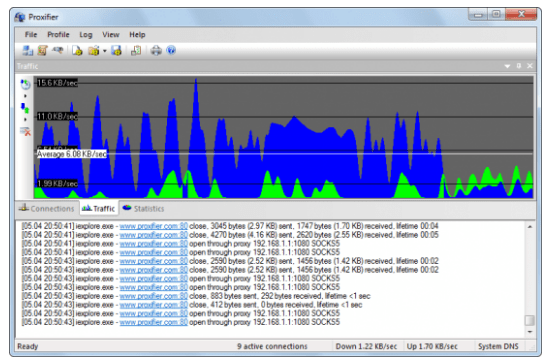Open the View menu

(111, 35)
